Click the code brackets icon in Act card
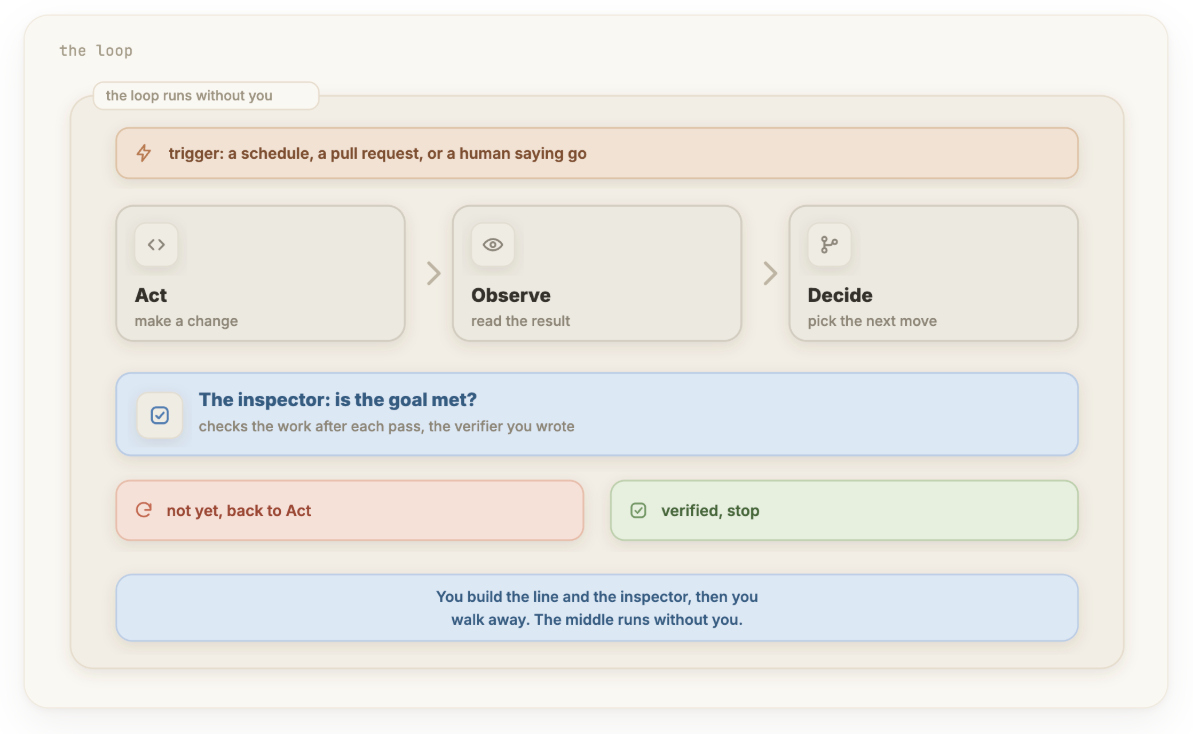 [156, 245]
